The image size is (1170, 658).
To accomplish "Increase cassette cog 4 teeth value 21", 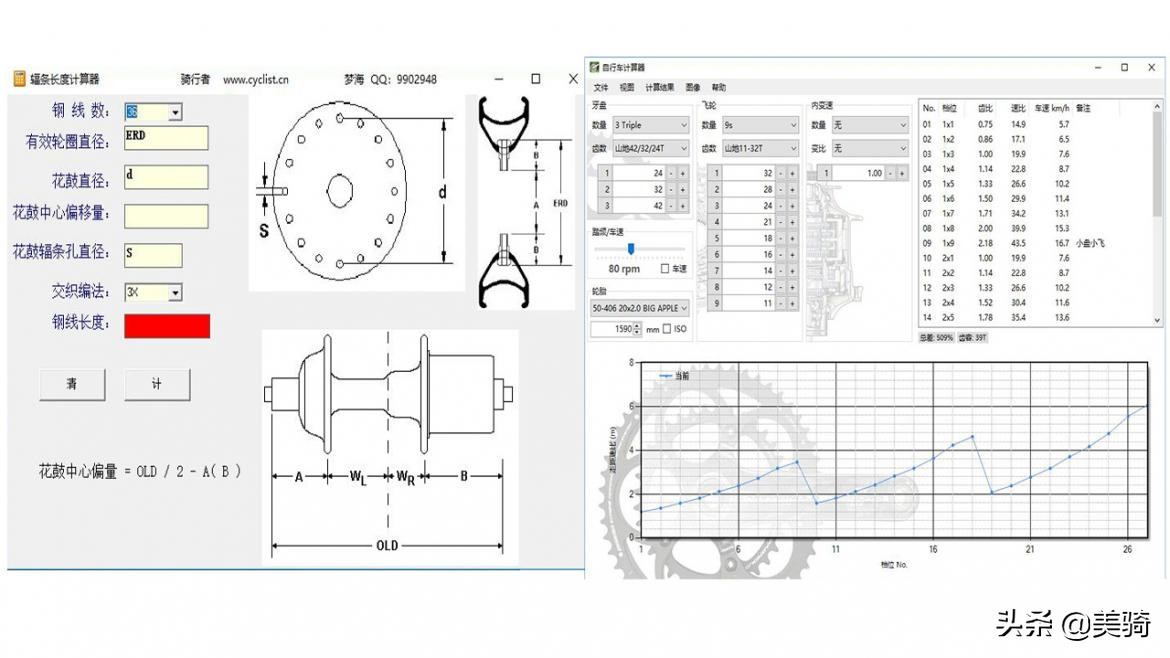I will 792,222.
